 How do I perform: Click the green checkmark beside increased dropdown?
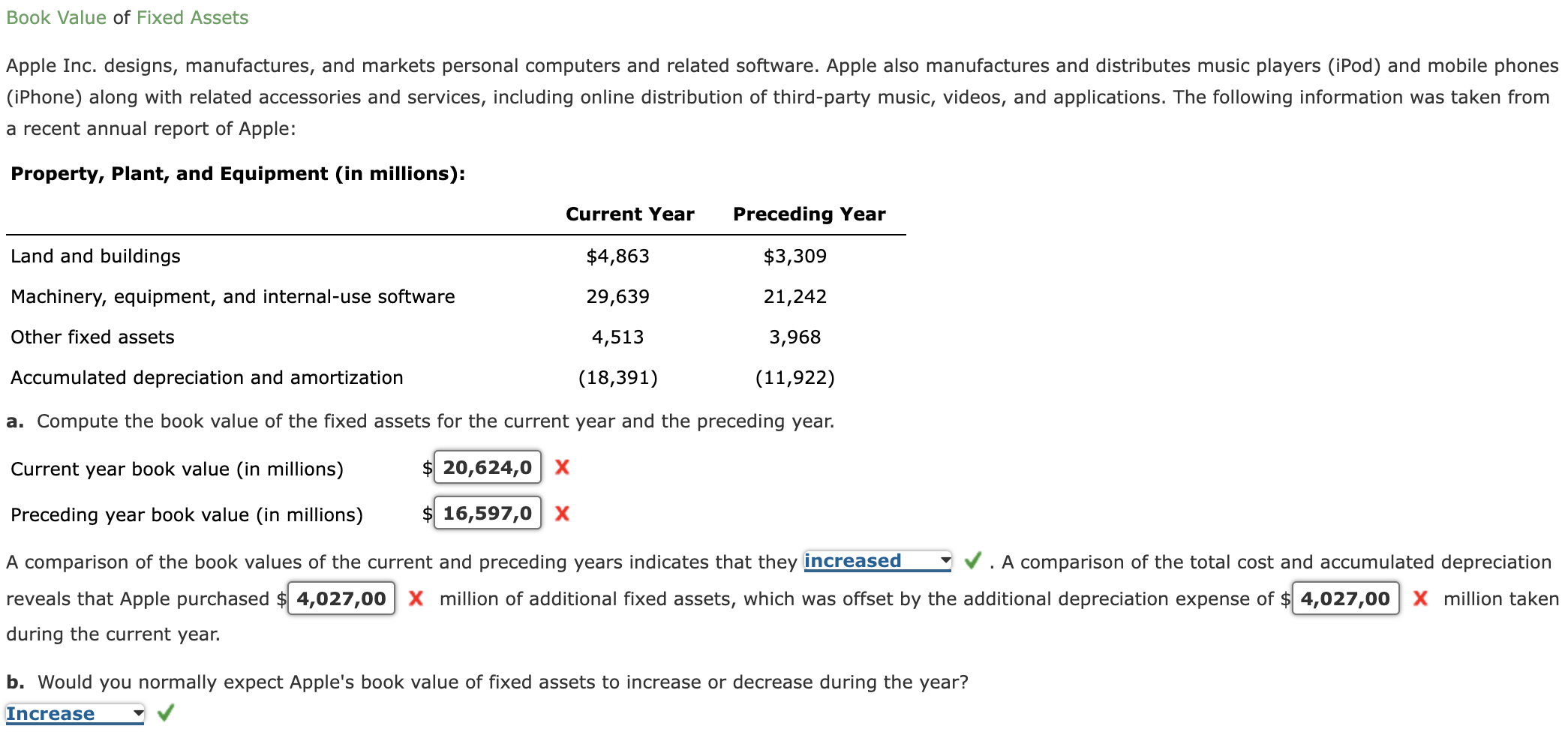coord(973,560)
